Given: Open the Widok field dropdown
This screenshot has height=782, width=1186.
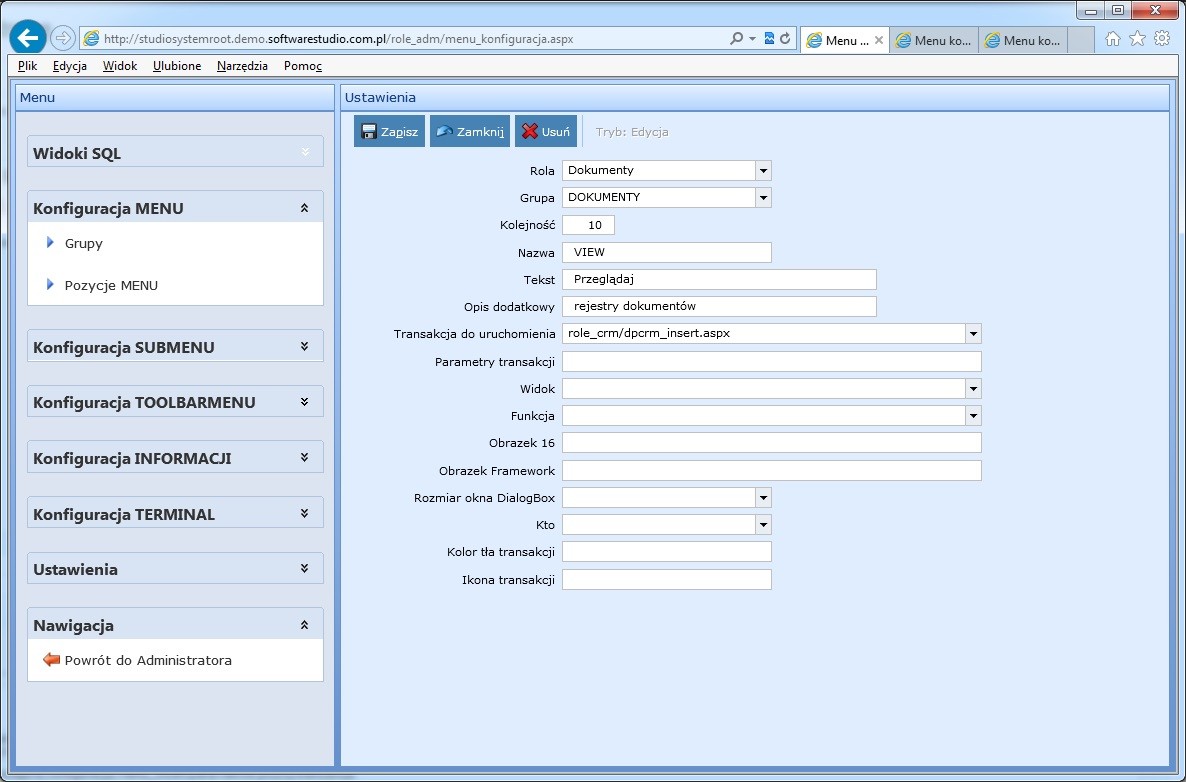Looking at the screenshot, I should click(x=973, y=389).
